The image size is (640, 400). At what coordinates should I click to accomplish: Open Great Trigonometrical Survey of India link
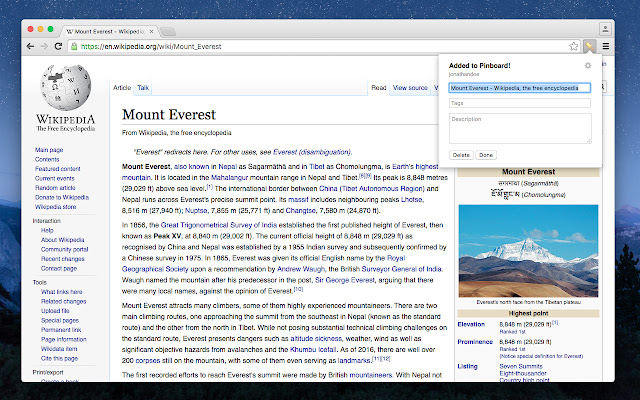coord(219,225)
